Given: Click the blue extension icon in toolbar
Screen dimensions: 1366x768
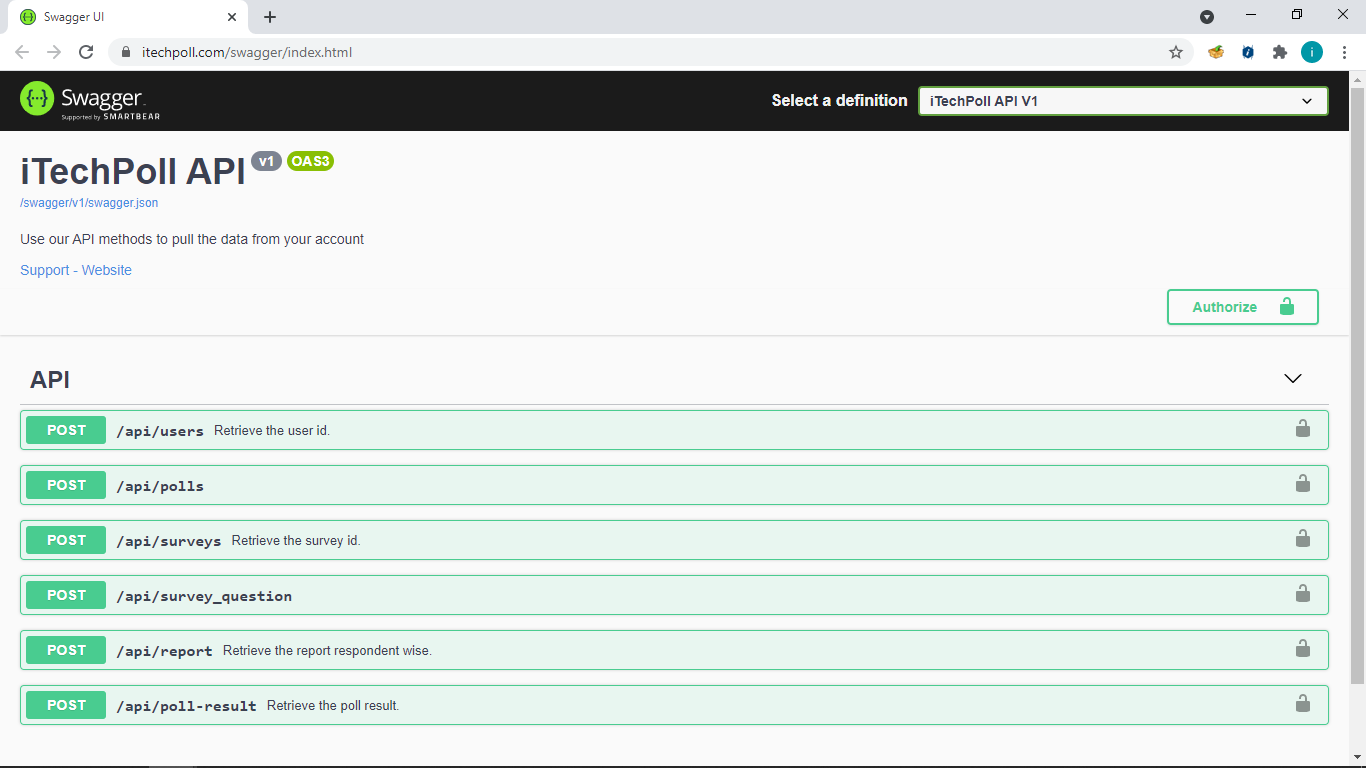Looking at the screenshot, I should (x=1248, y=52).
